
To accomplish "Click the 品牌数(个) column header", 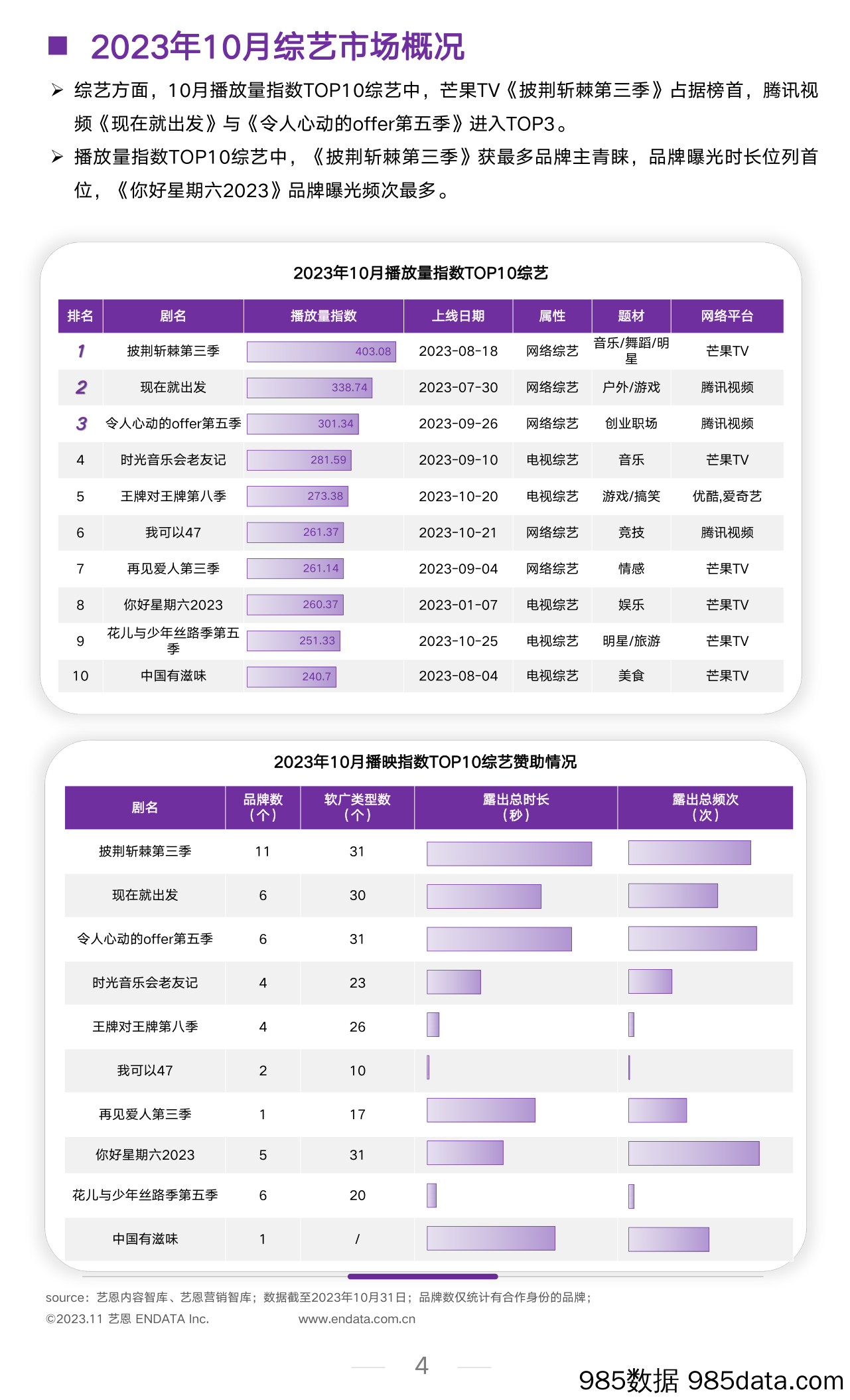I will 263,807.
